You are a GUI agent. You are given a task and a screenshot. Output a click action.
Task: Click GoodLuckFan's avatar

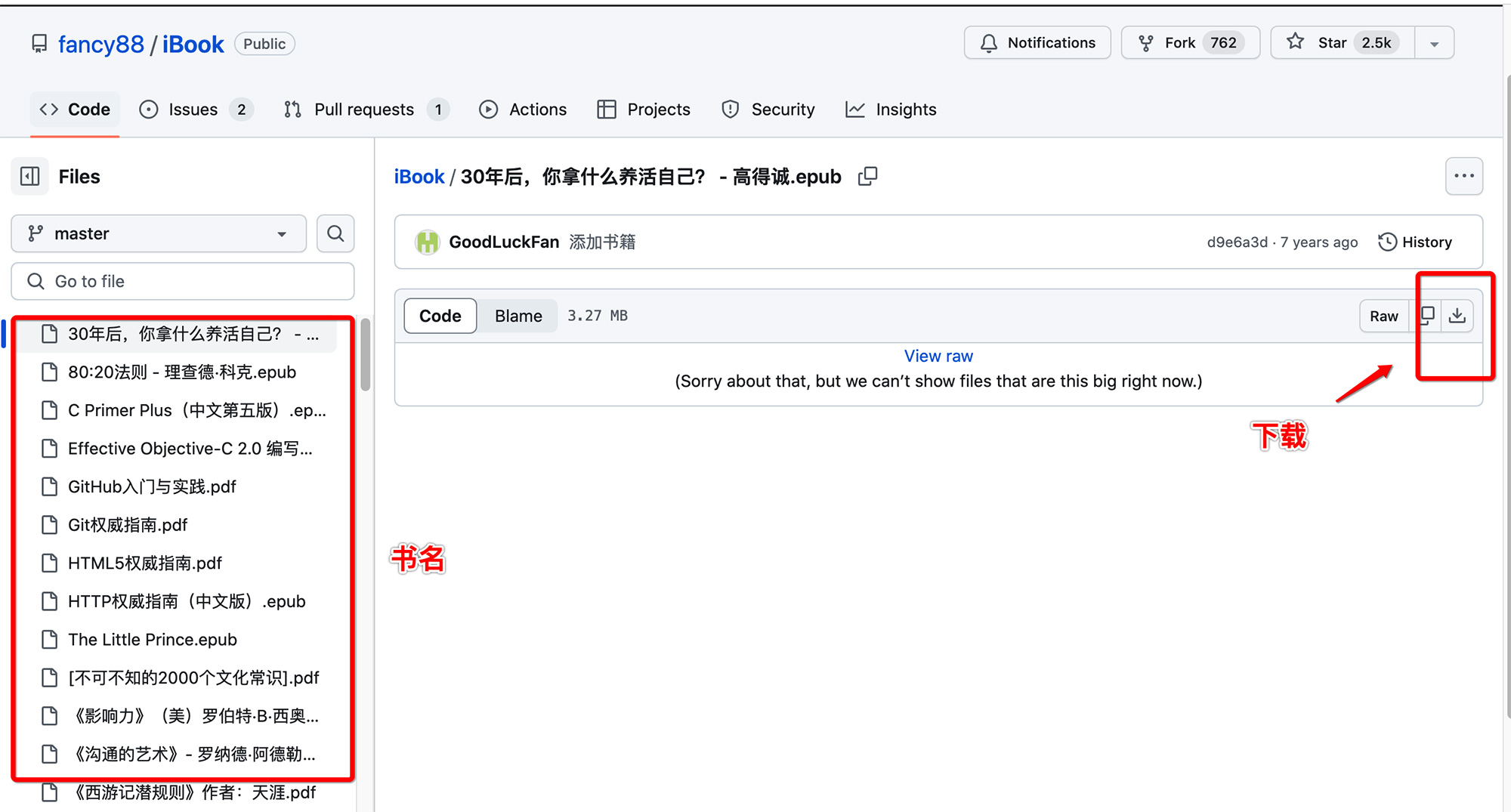427,242
